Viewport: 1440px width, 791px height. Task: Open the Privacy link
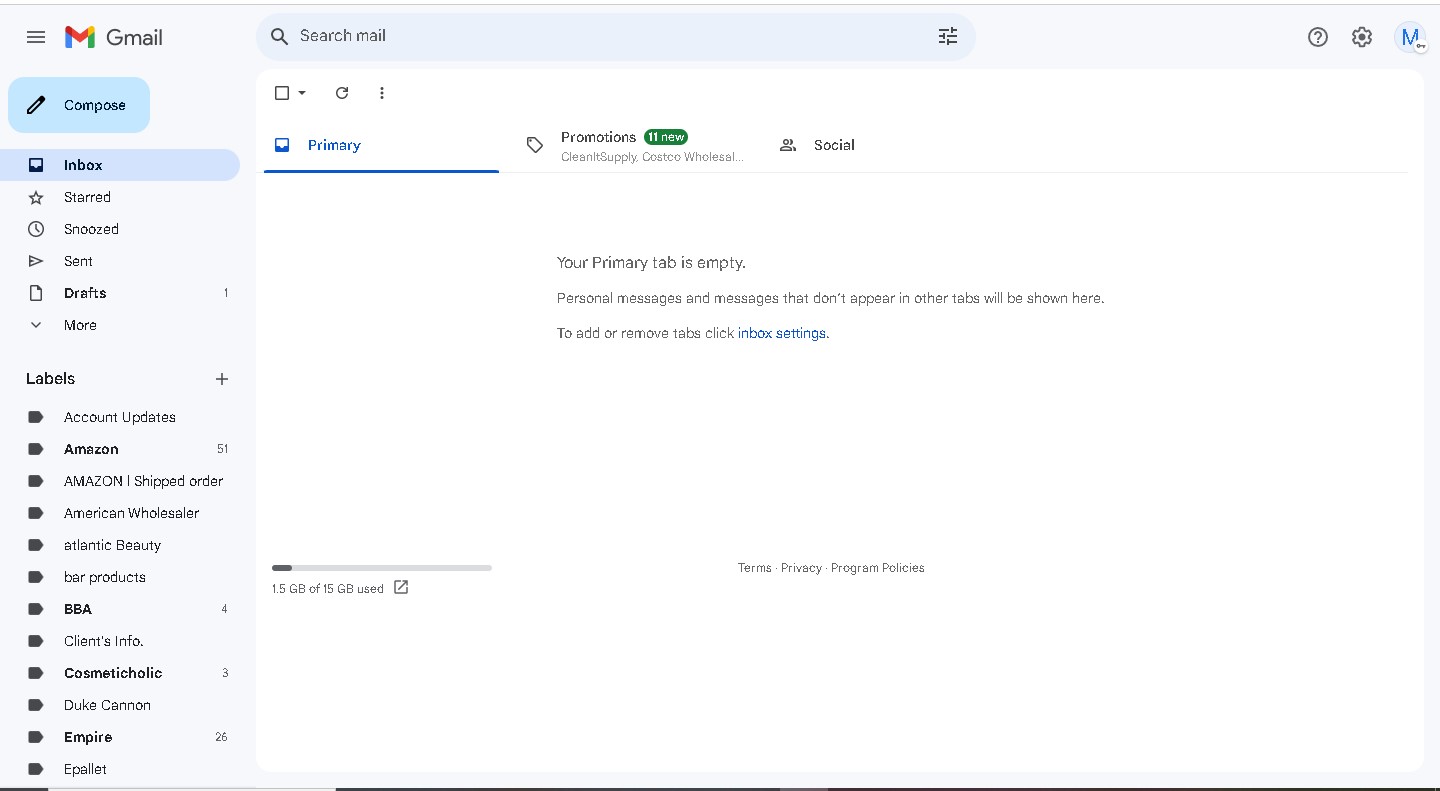pos(801,568)
